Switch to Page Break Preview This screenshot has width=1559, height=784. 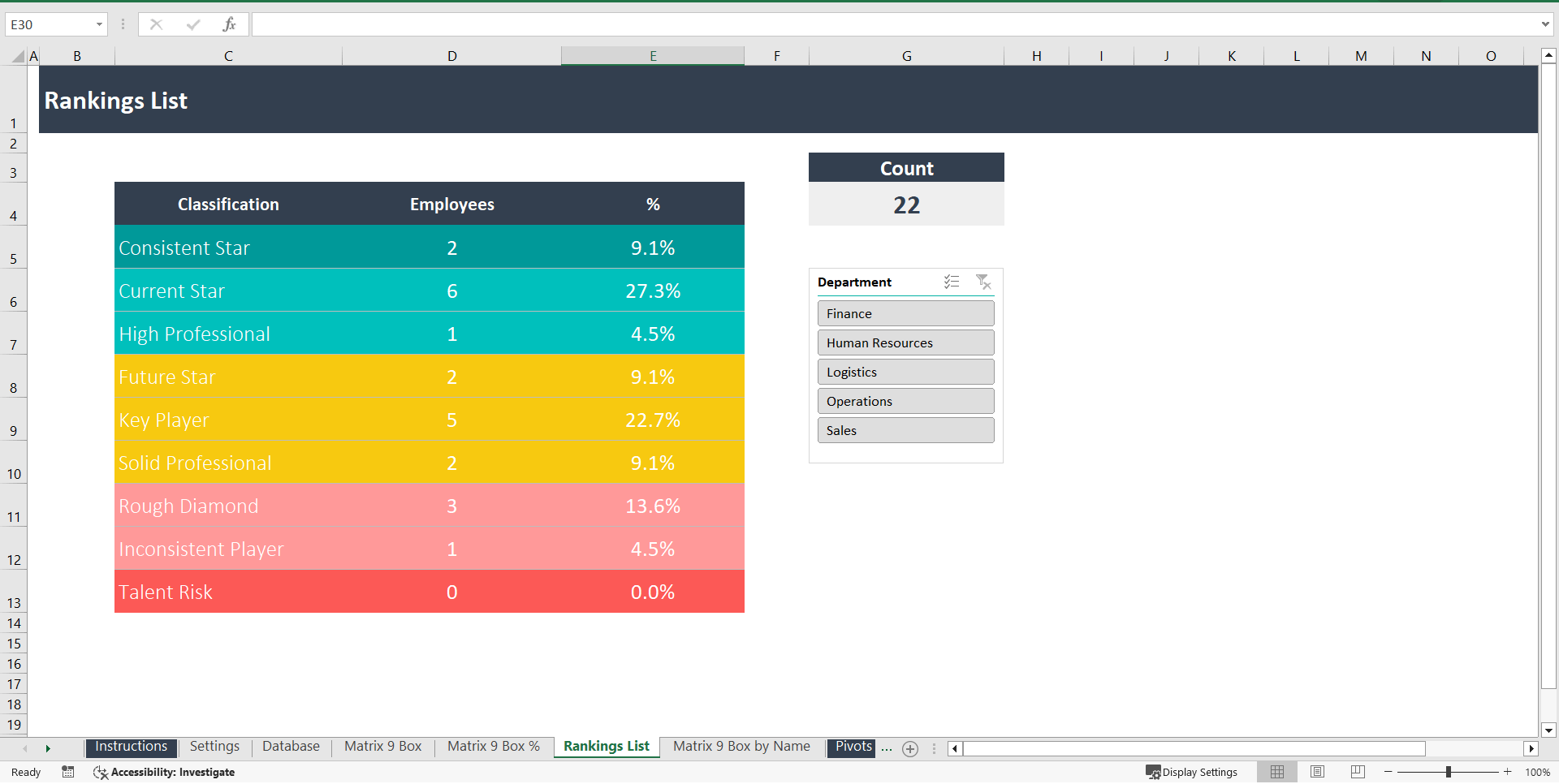pos(1358,772)
